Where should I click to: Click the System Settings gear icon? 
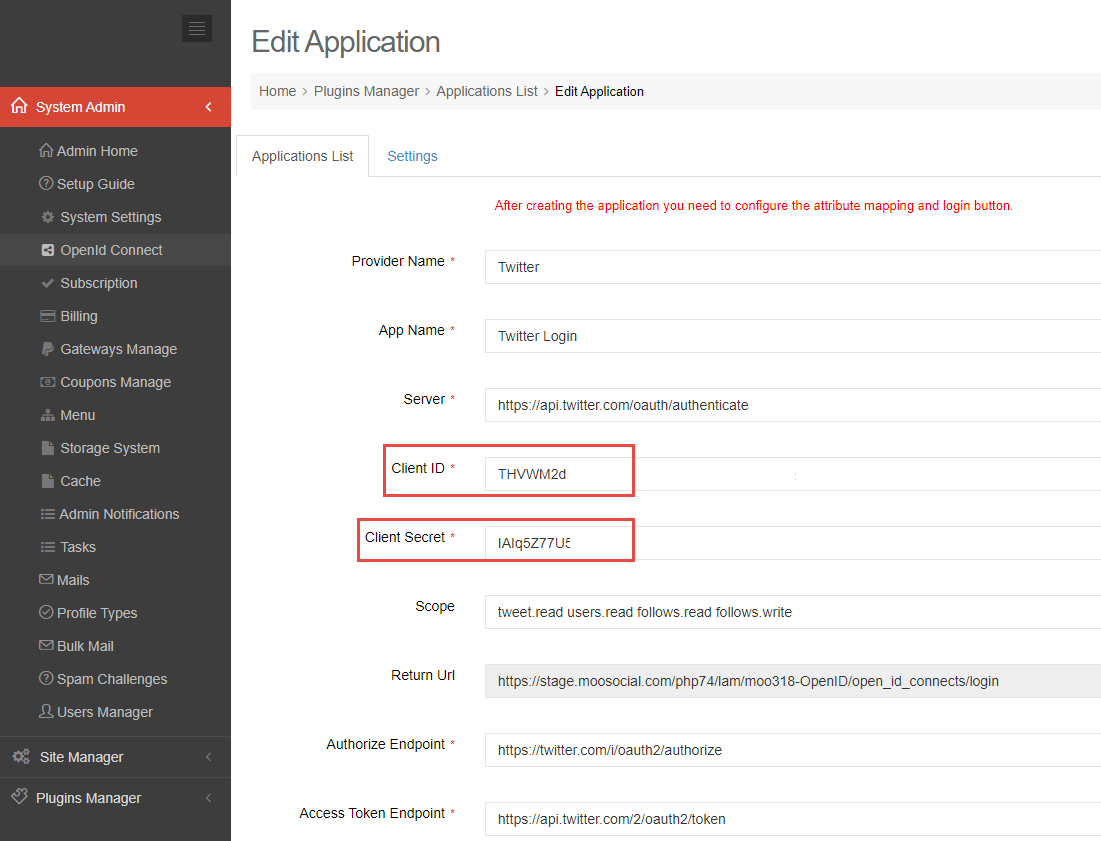pos(48,217)
